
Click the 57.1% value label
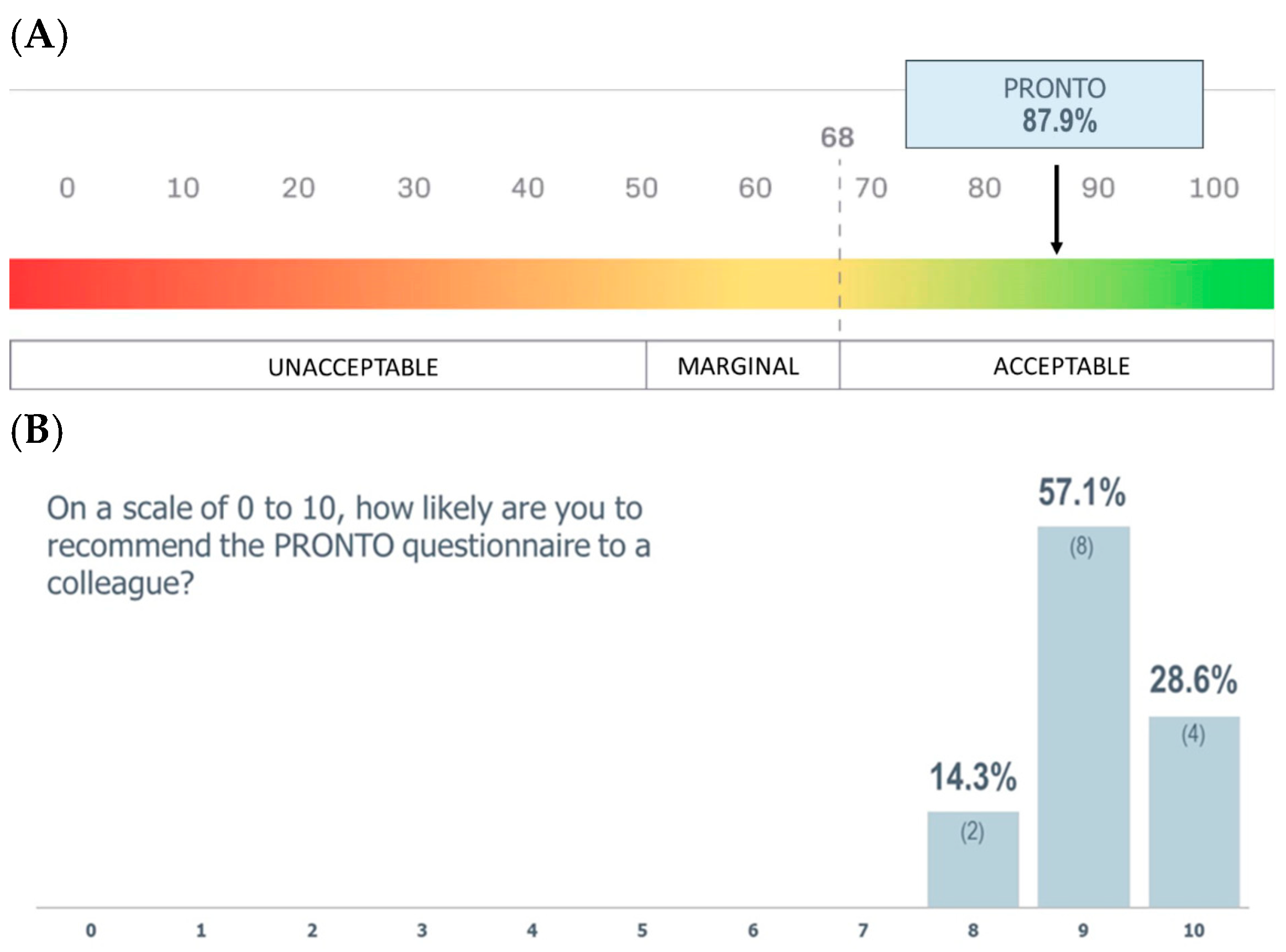point(1081,493)
